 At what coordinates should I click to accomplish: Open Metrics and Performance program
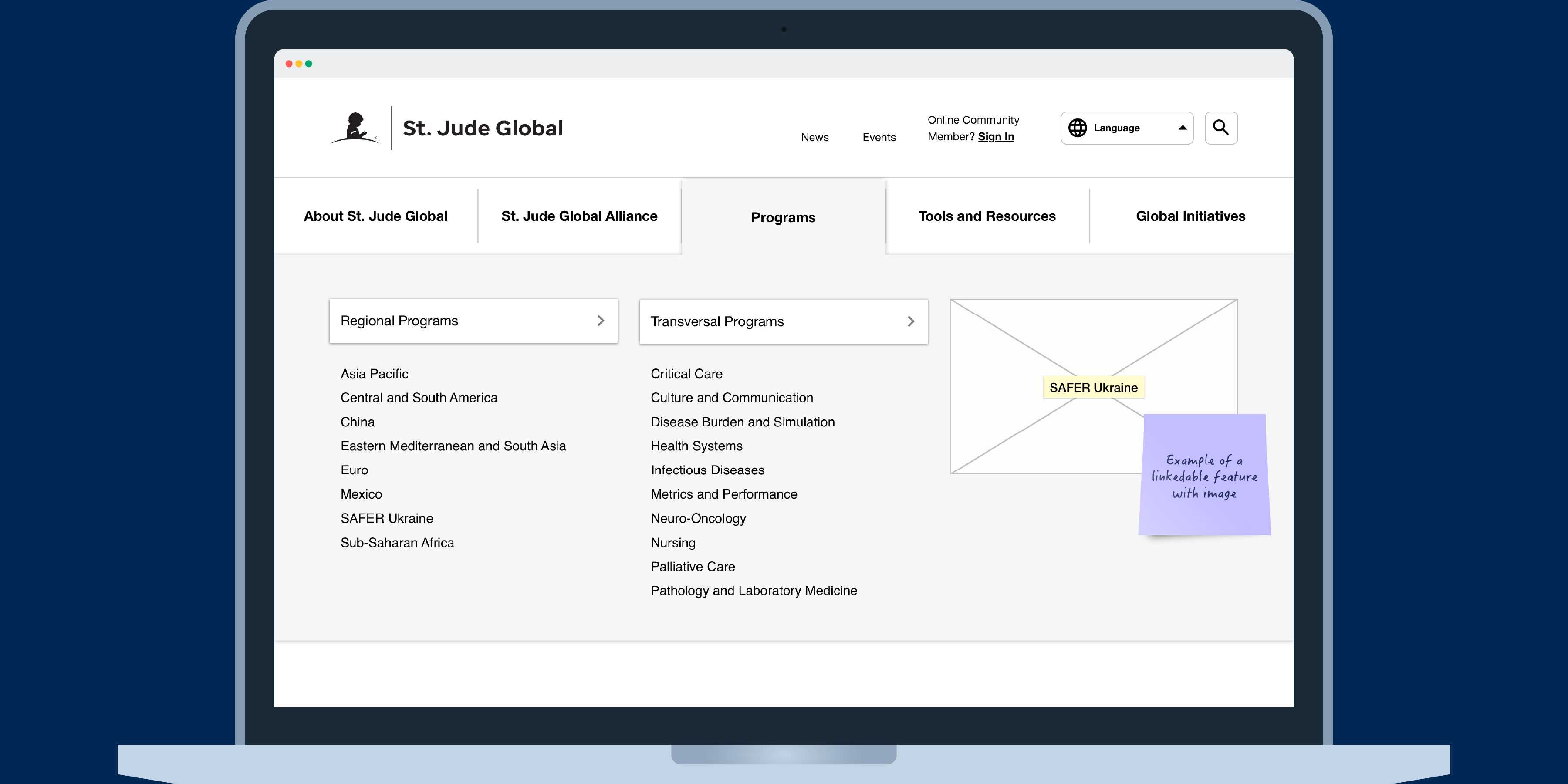(x=724, y=494)
